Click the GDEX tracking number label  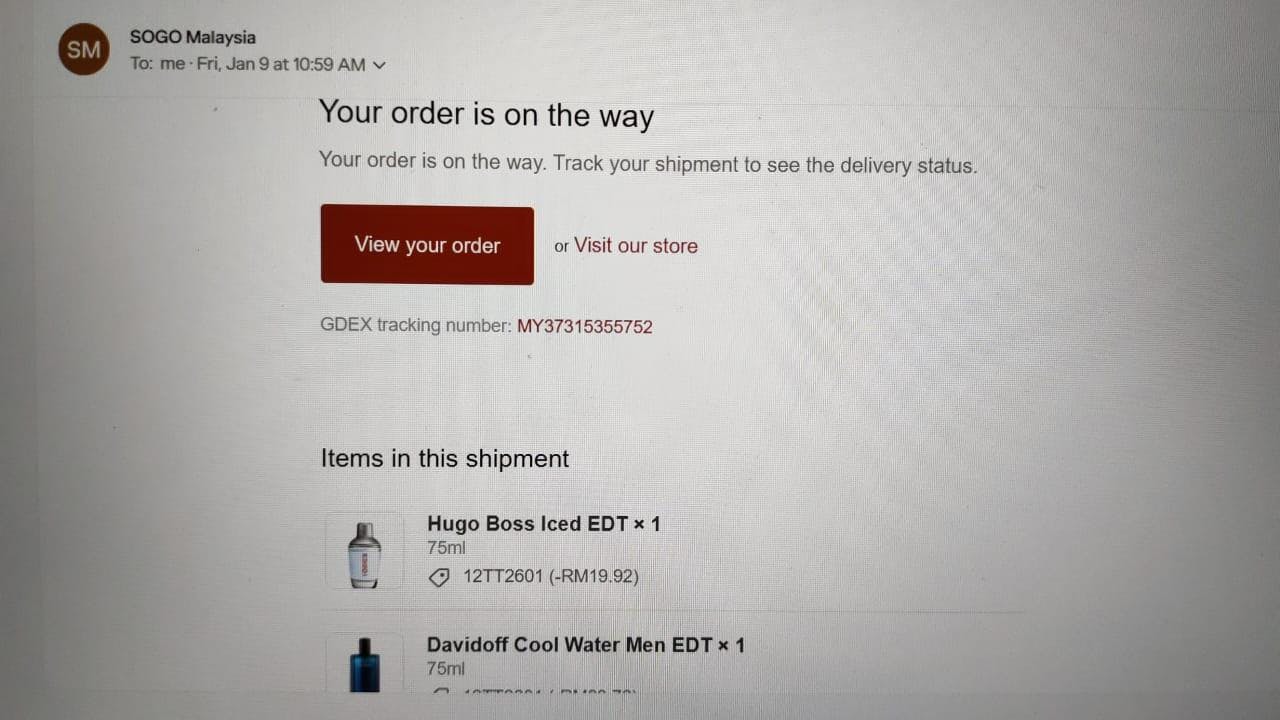pos(416,325)
